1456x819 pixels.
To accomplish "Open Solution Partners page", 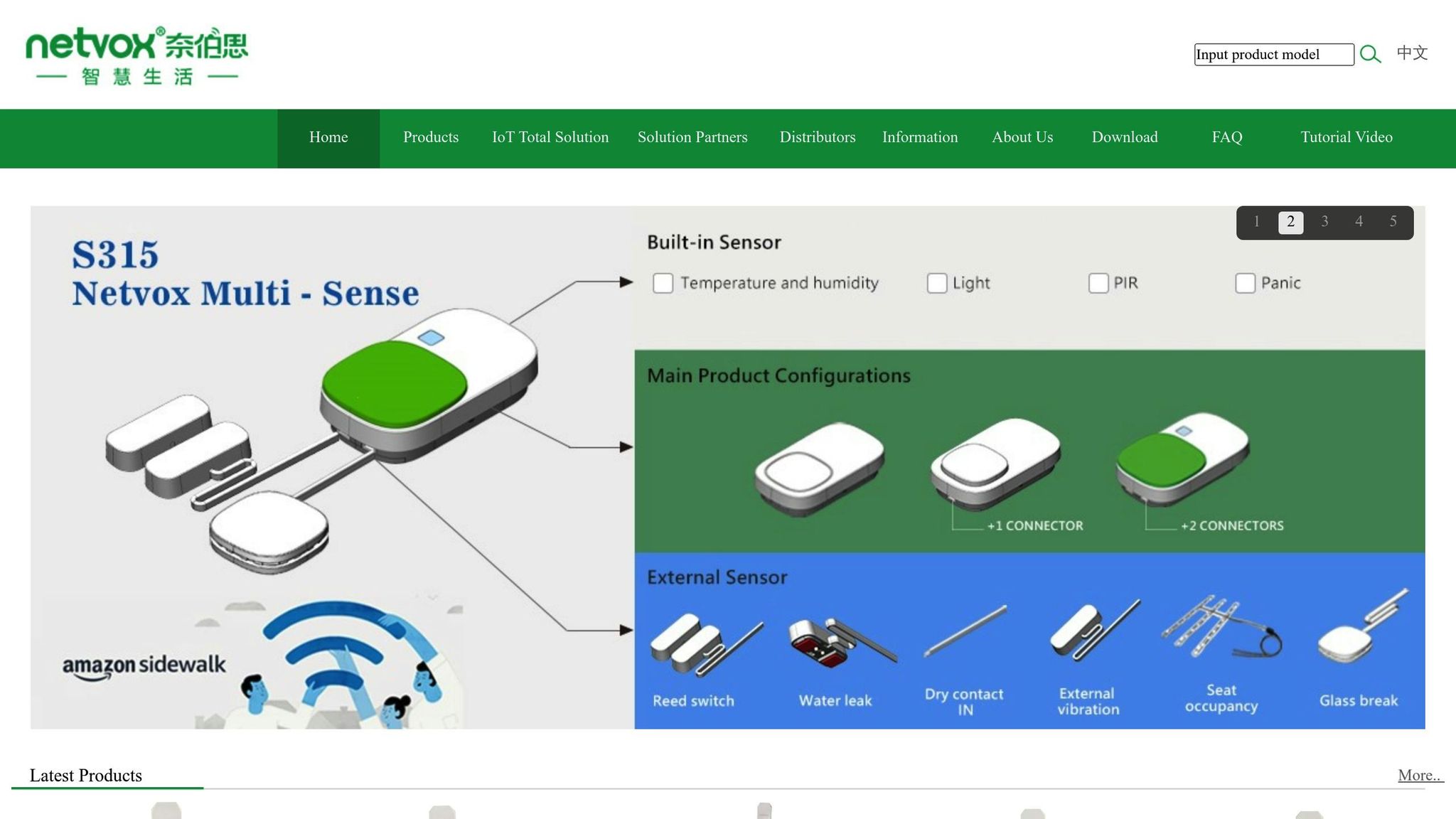I will pyautogui.click(x=692, y=138).
